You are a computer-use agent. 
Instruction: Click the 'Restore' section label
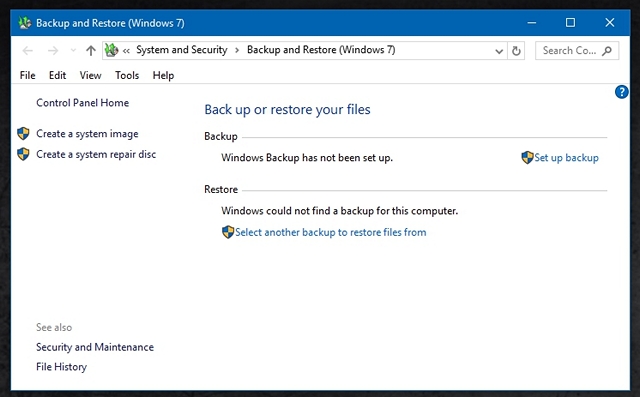click(x=221, y=189)
